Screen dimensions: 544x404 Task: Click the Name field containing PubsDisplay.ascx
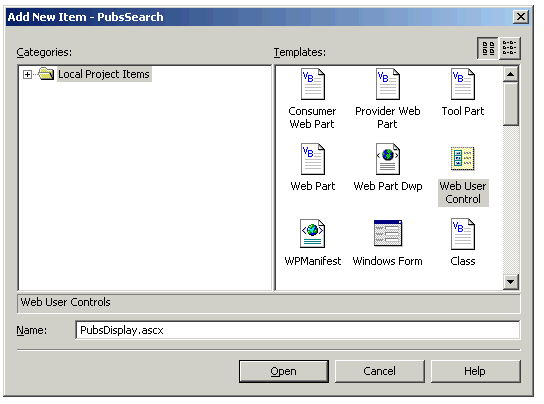tap(297, 330)
